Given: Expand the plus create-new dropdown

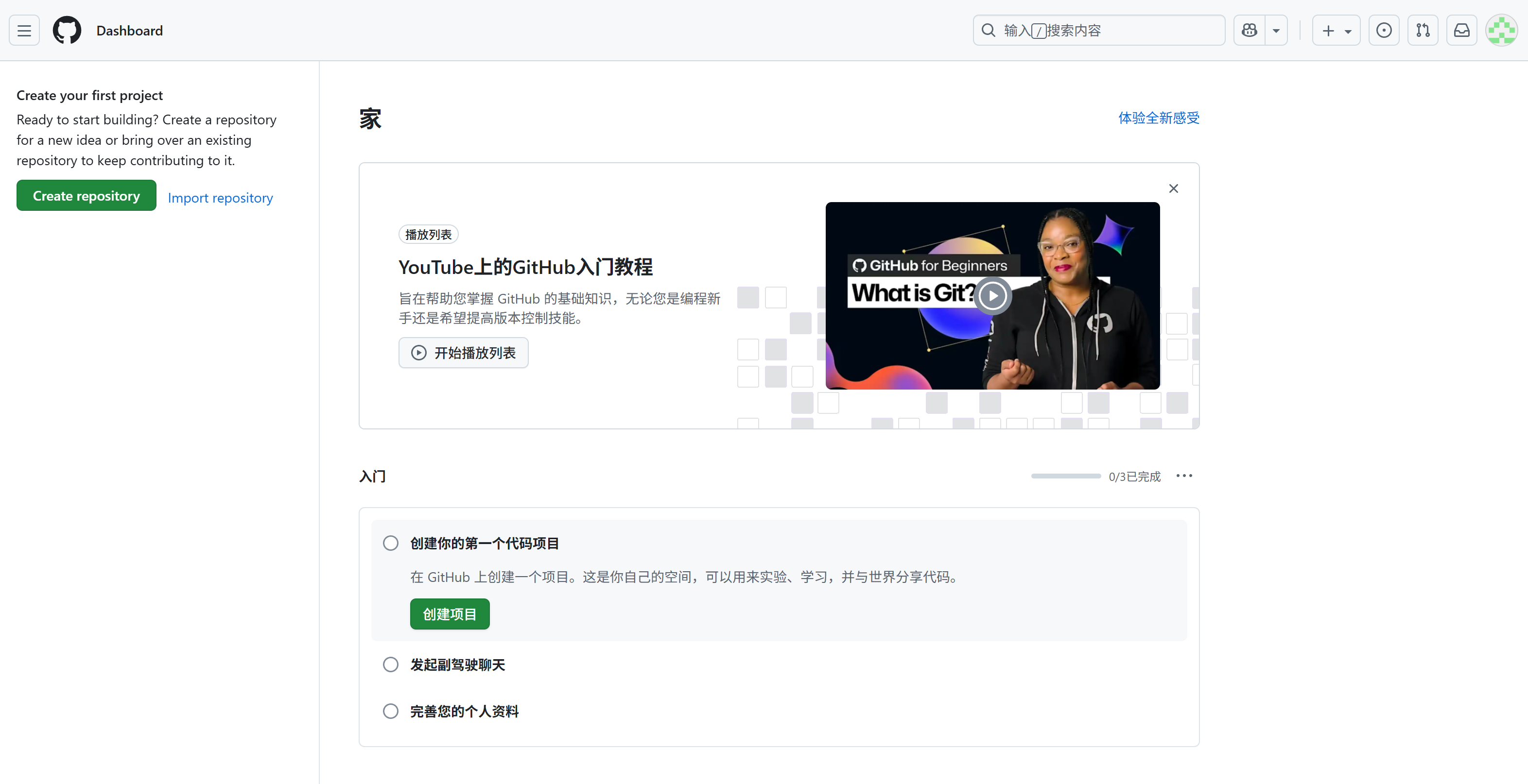Looking at the screenshot, I should [1336, 30].
